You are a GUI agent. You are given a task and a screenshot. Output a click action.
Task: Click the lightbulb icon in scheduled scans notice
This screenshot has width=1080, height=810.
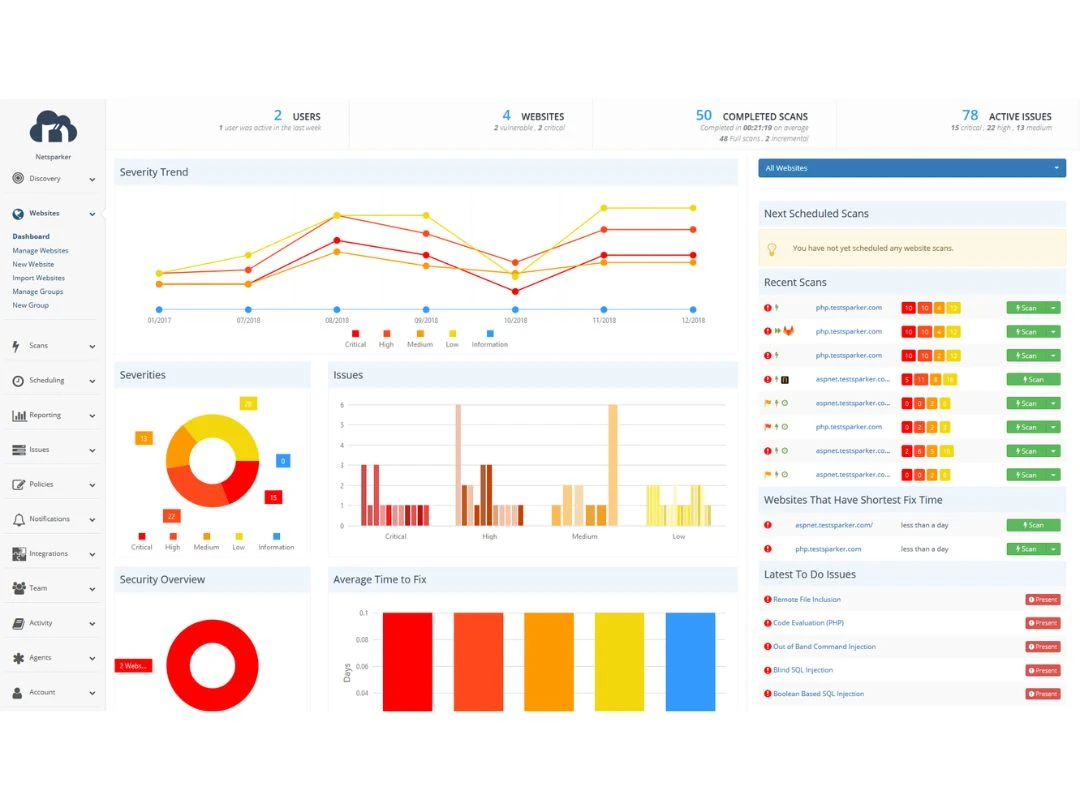pyautogui.click(x=772, y=249)
